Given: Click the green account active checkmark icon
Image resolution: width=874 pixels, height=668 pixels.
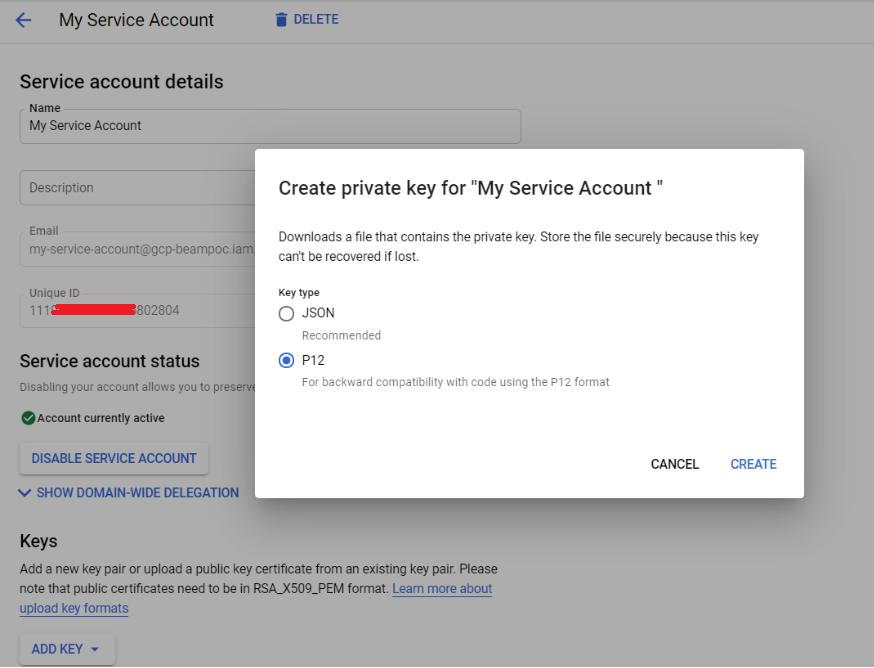Looking at the screenshot, I should (x=28, y=418).
